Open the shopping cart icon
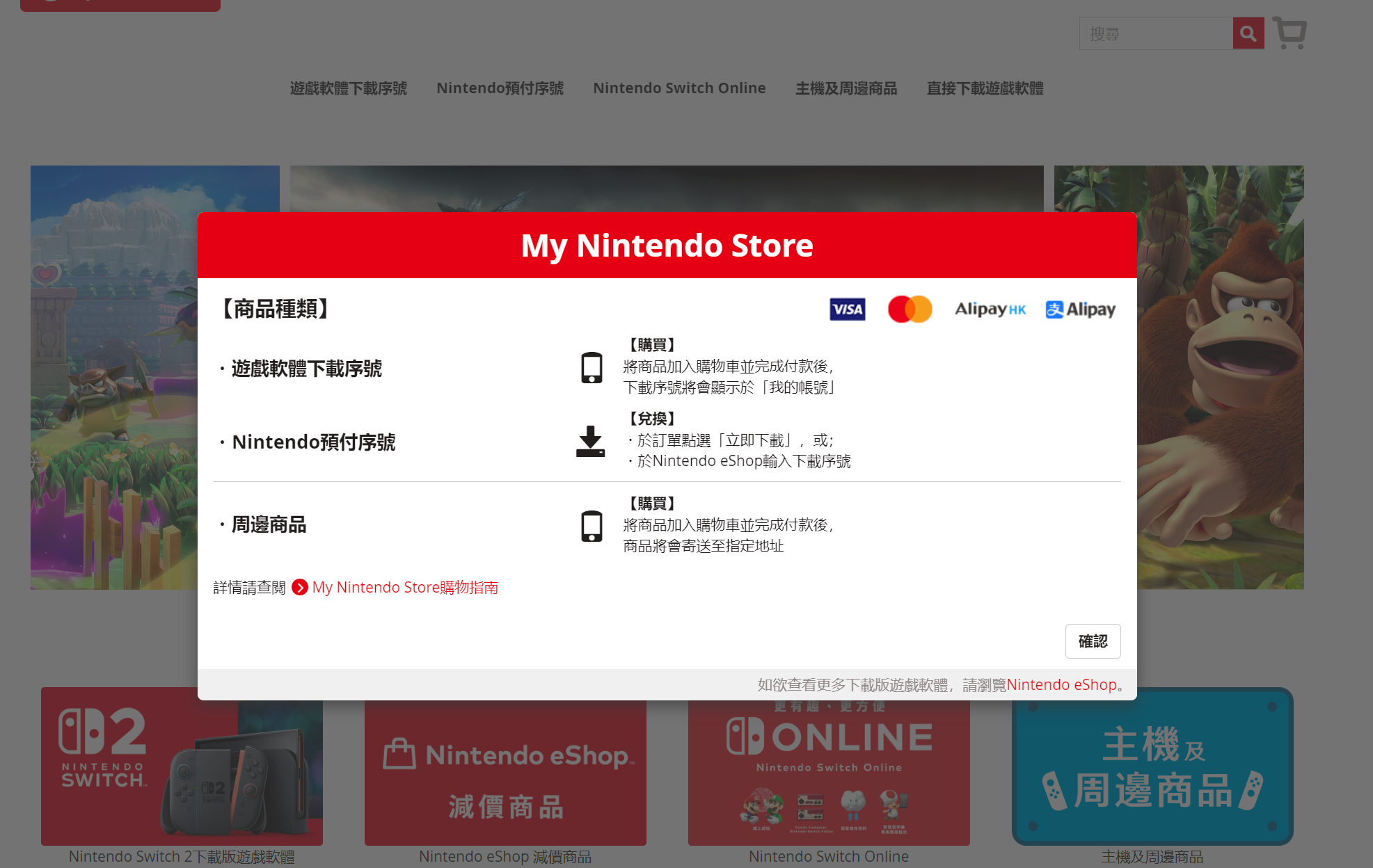Viewport: 1373px width, 868px height. [1289, 33]
